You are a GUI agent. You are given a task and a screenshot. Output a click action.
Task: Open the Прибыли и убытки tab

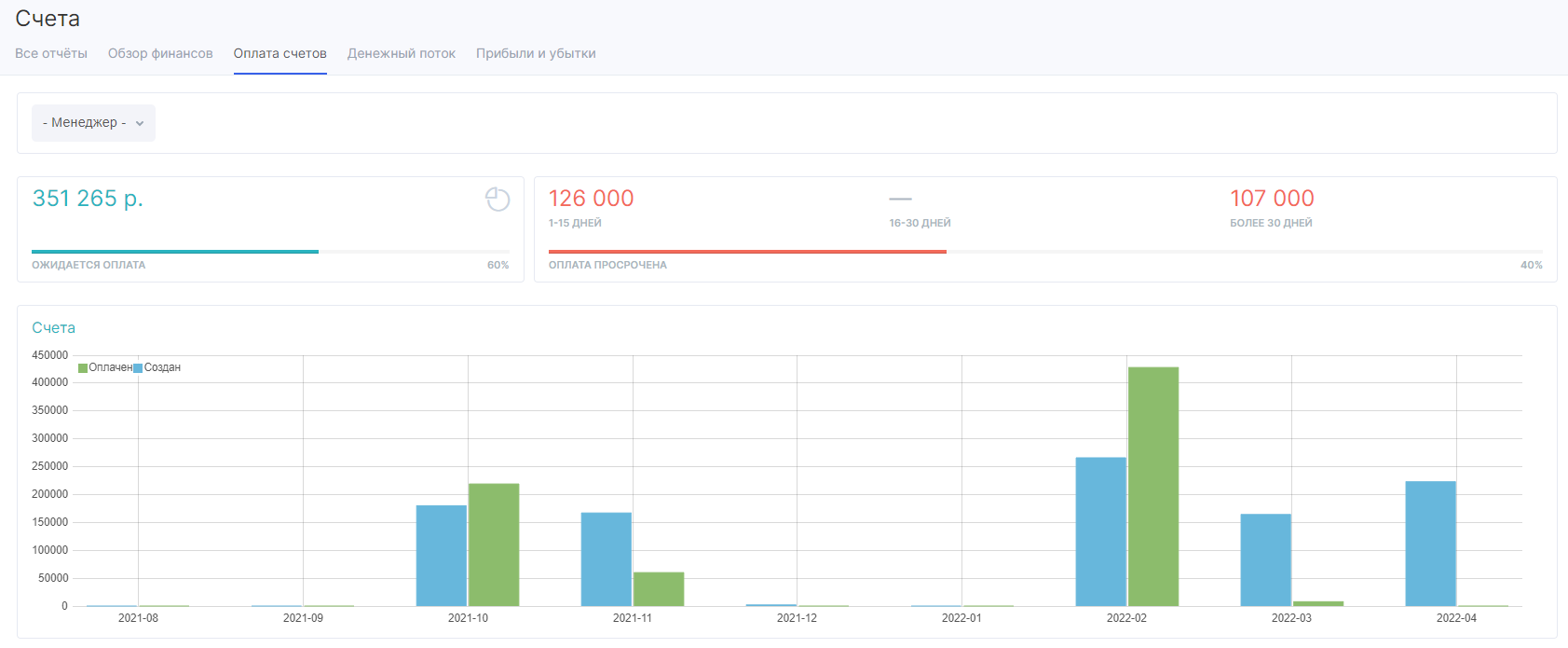click(536, 54)
